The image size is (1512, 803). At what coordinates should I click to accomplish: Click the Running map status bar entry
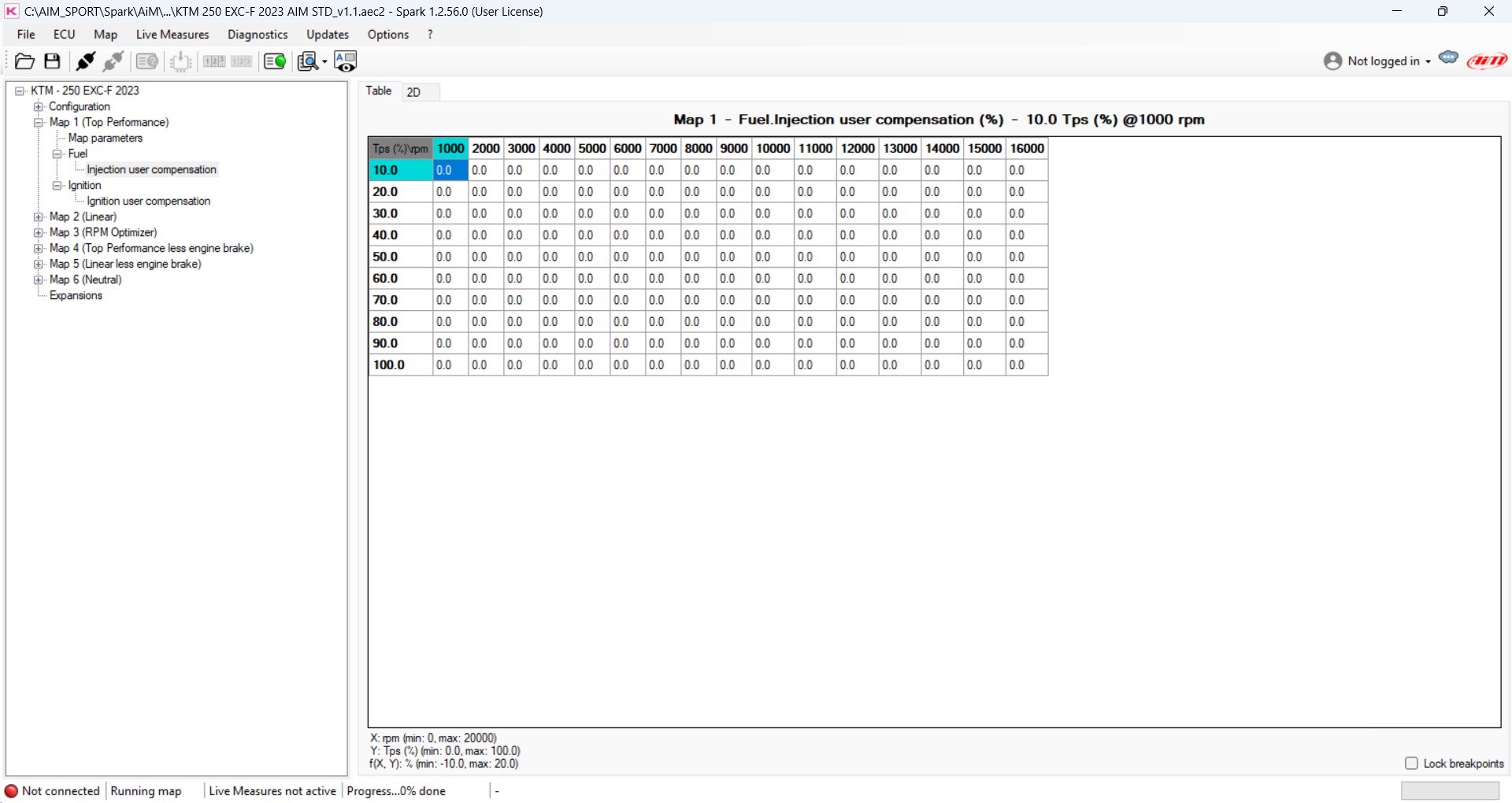coord(146,791)
